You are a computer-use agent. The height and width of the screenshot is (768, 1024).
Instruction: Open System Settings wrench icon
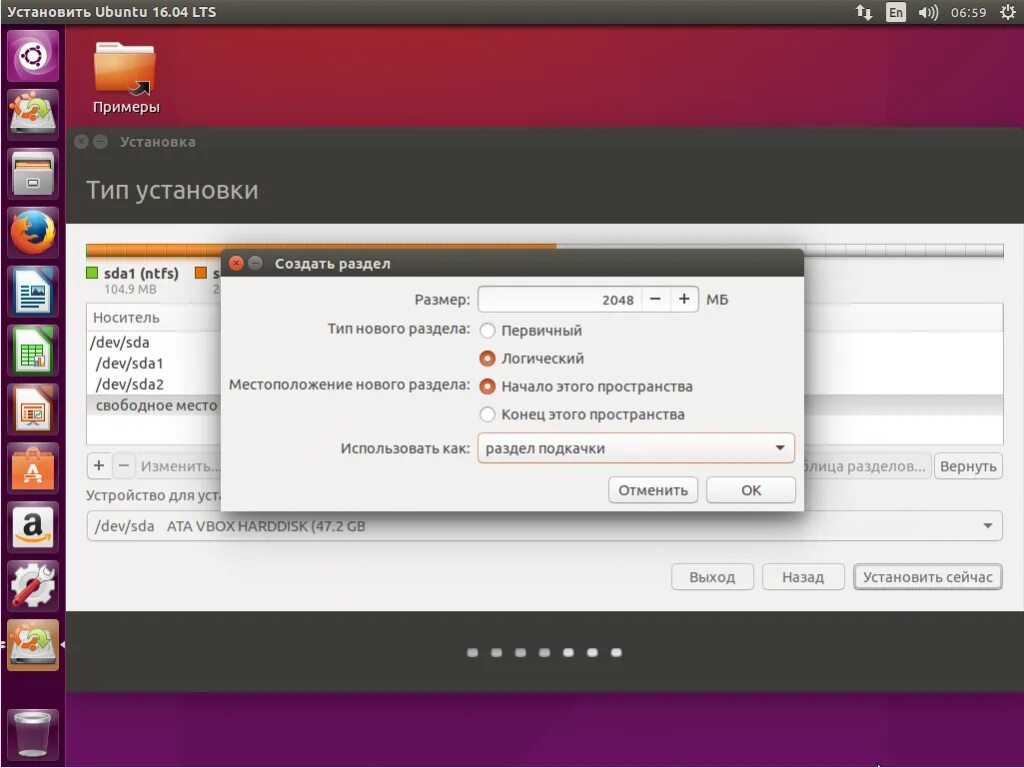(33, 586)
